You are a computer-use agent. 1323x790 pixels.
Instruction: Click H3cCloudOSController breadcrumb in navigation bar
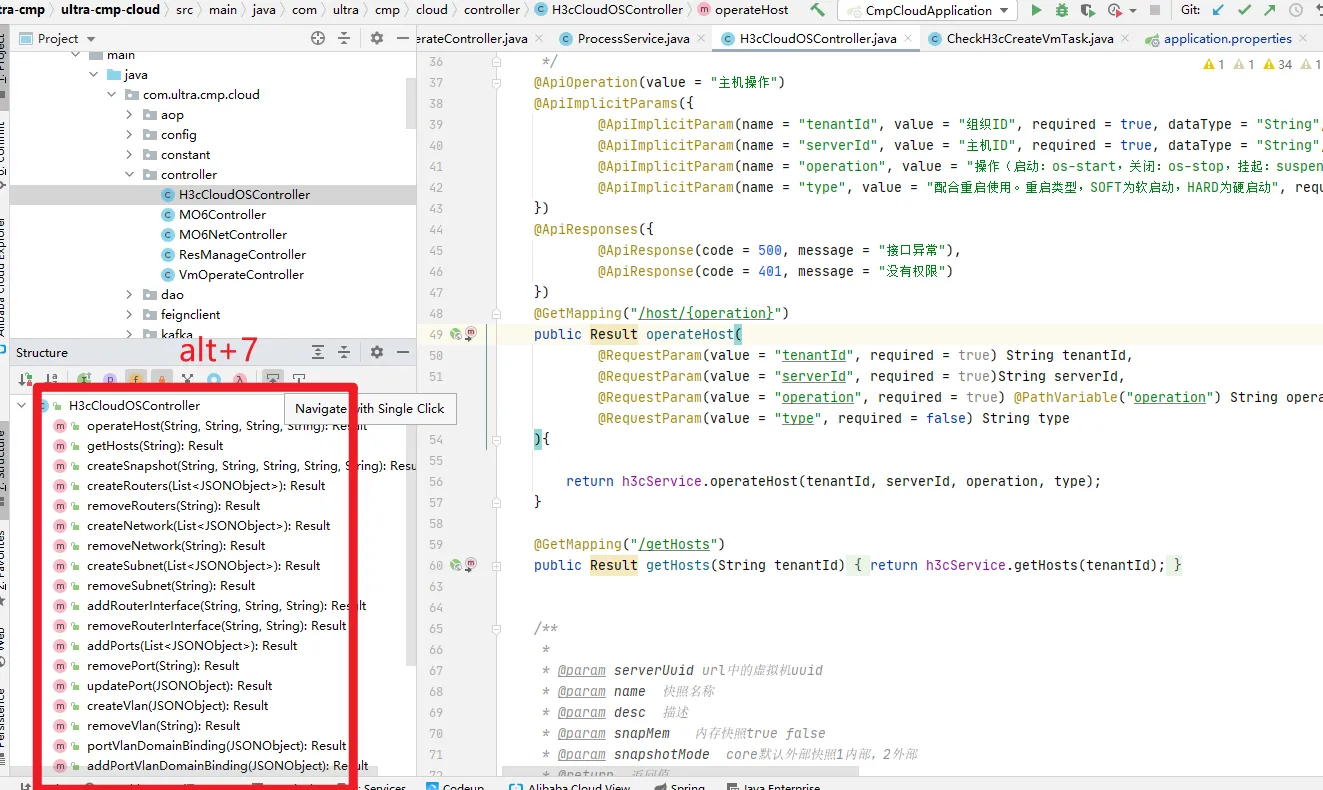(x=610, y=10)
